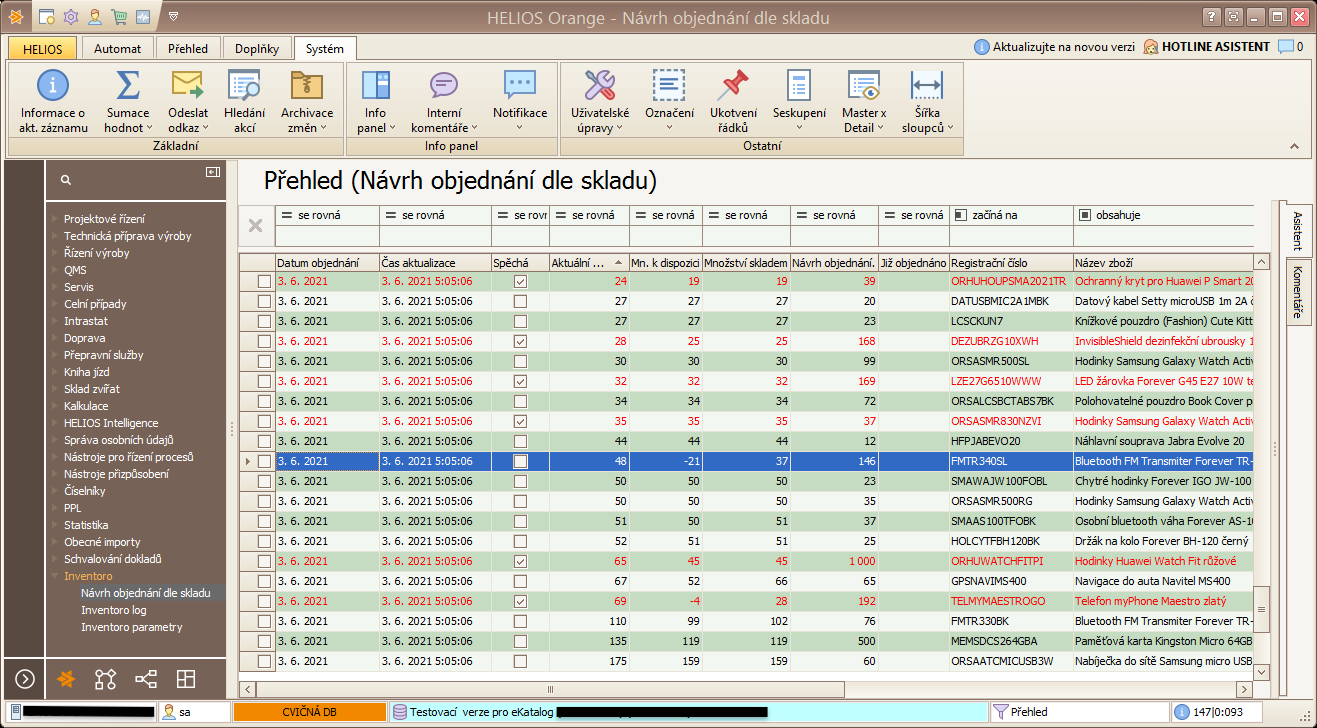Viewport: 1317px width, 728px height.
Task: Expand the Inventoro tree node
Action: click(56, 576)
